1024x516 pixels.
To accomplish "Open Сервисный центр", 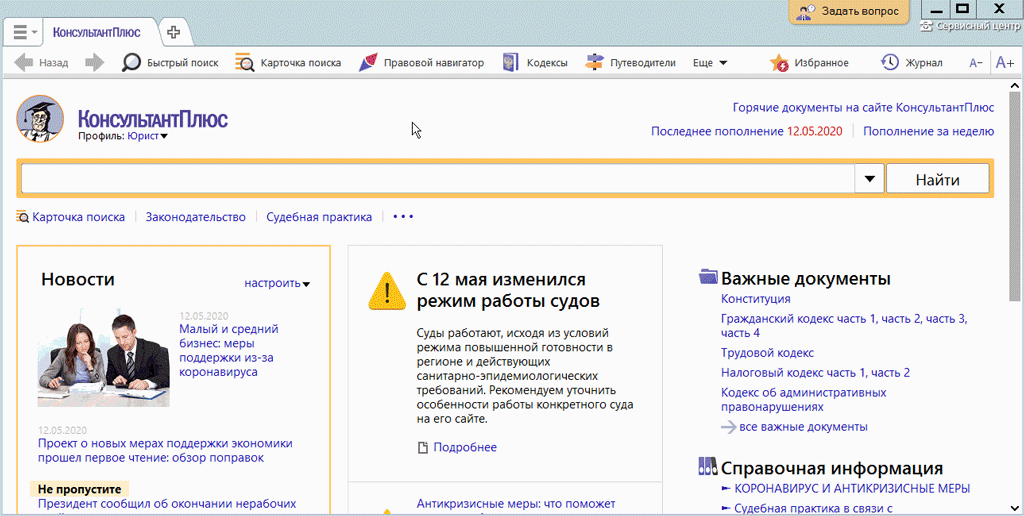I will 969,27.
